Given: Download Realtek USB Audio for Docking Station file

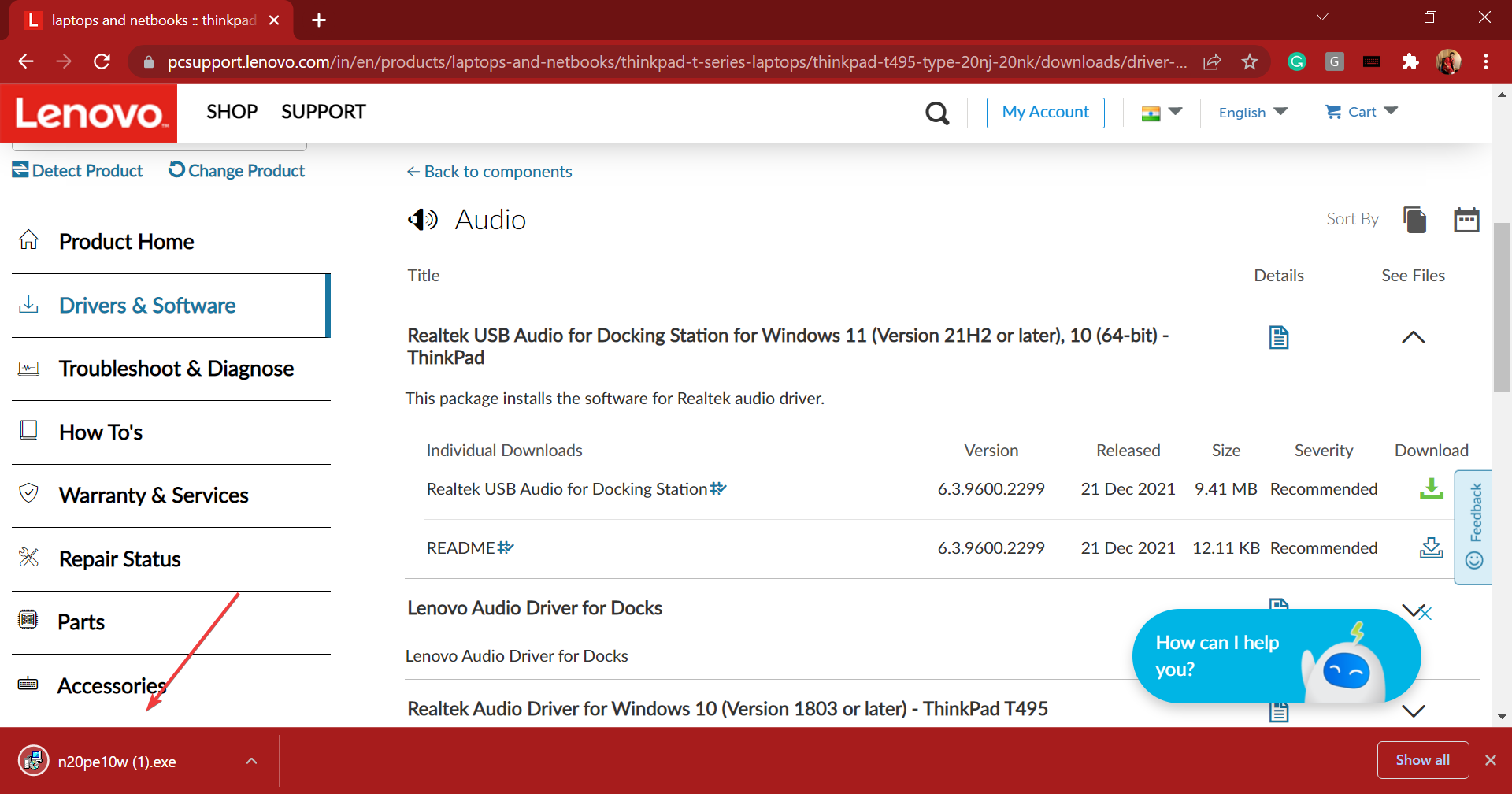Looking at the screenshot, I should 1431,488.
